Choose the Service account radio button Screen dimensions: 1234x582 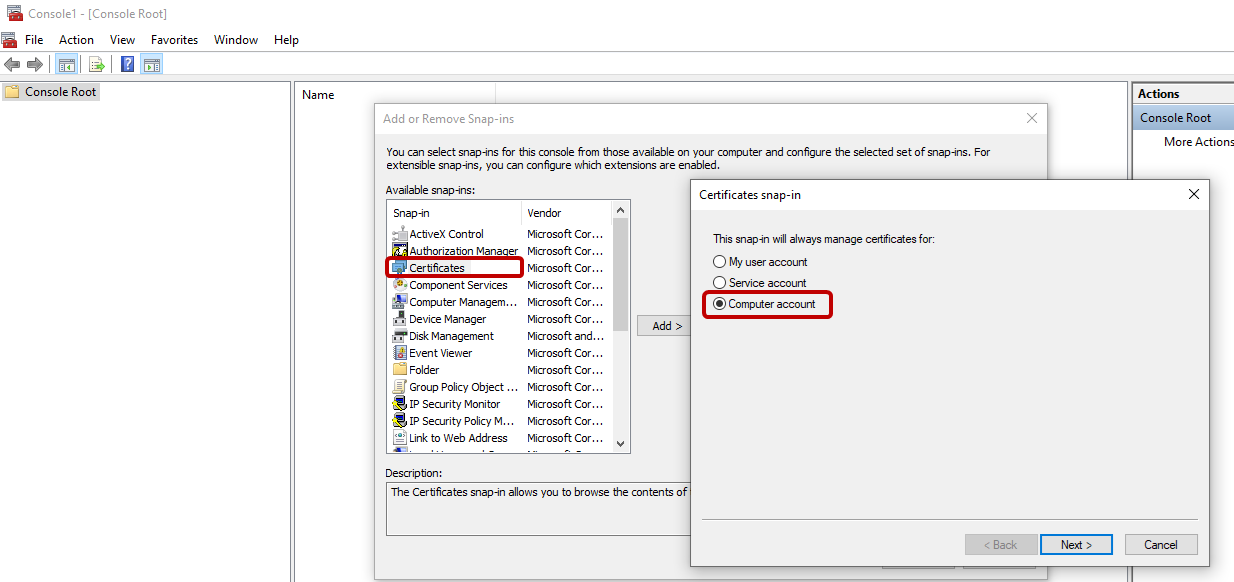point(719,283)
